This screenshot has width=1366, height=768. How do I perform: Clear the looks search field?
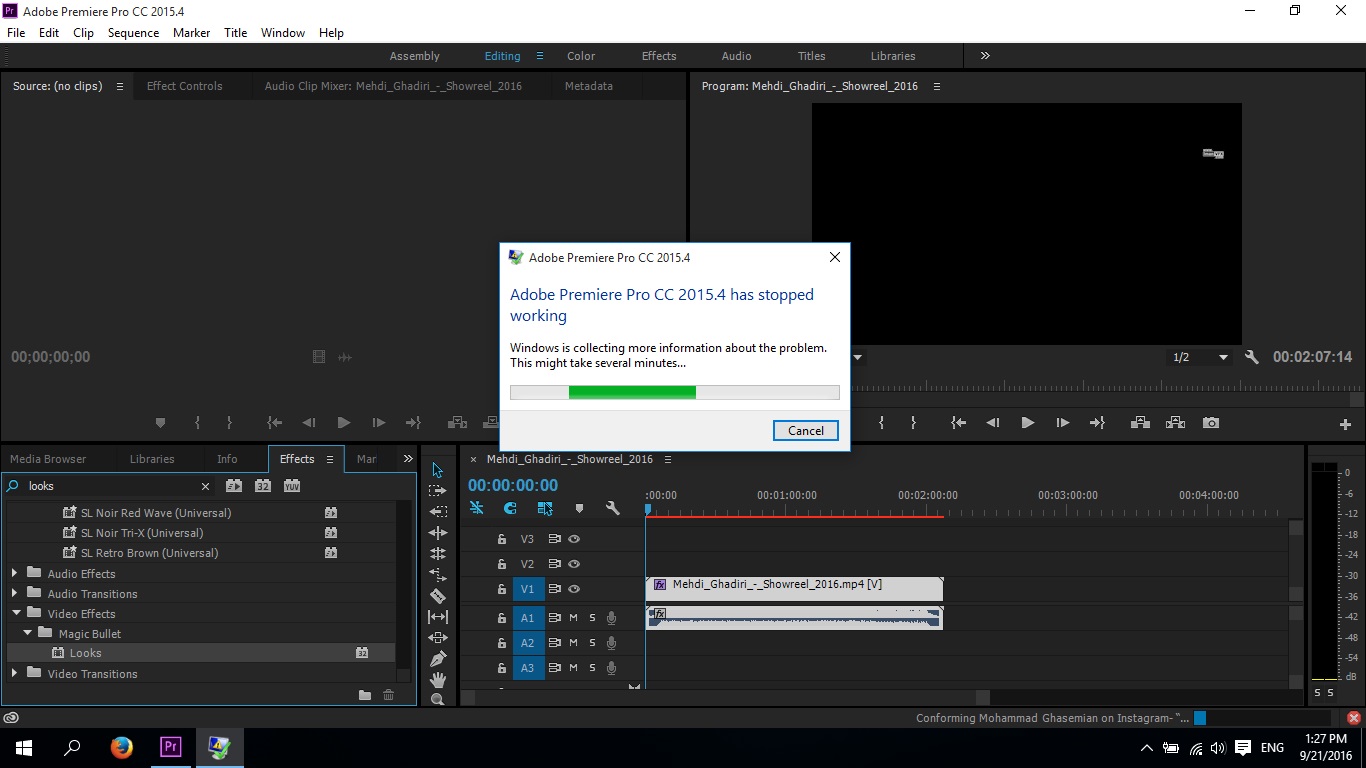click(x=205, y=486)
